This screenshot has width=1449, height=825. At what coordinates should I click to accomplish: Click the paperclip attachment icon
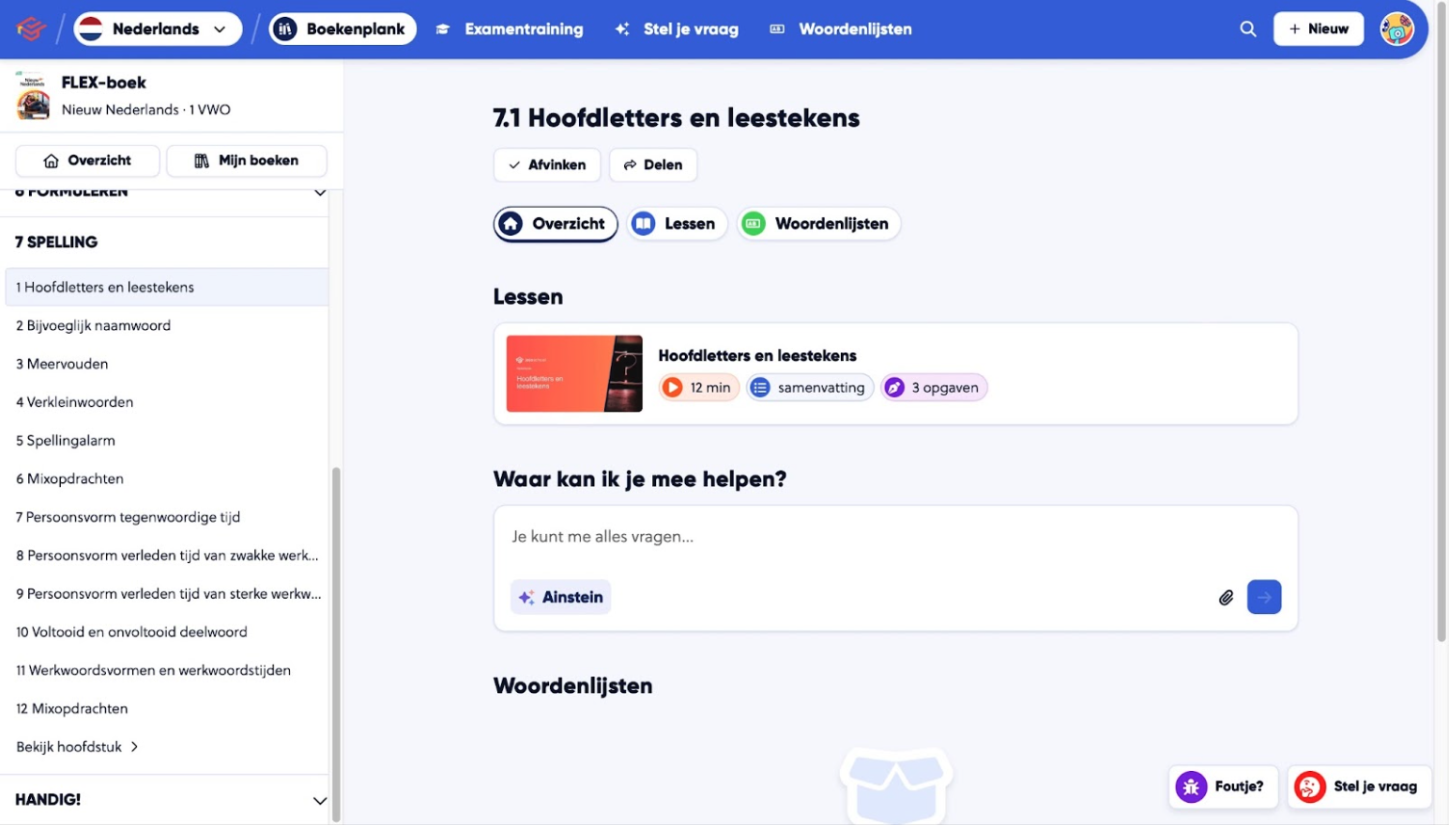pos(1226,597)
